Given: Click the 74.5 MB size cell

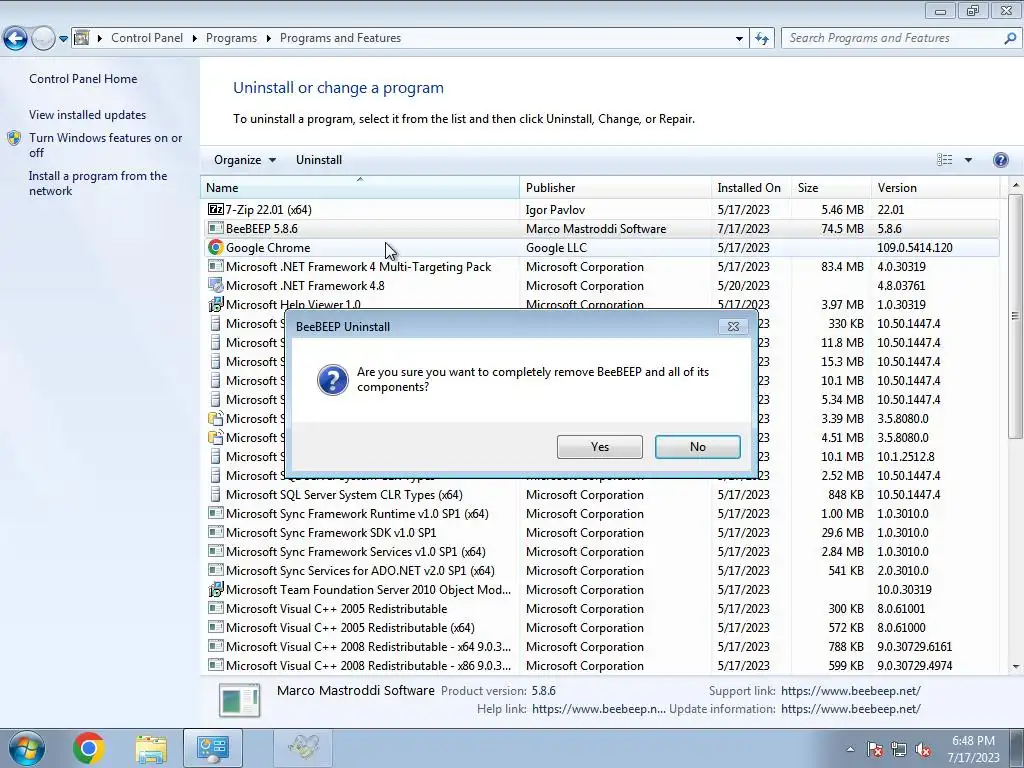Looking at the screenshot, I should tap(842, 229).
